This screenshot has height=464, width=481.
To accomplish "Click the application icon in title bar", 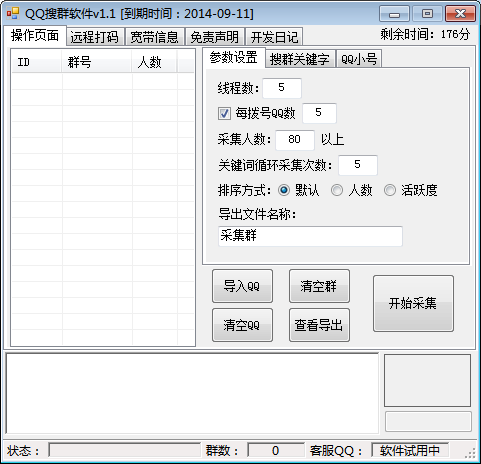I will tap(13, 13).
